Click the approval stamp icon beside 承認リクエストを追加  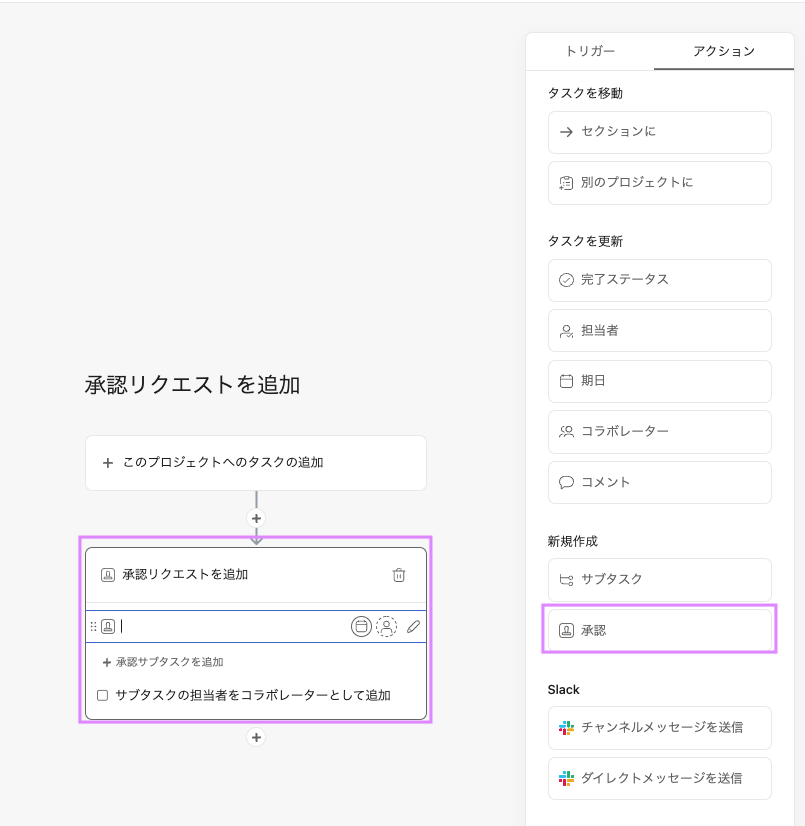(108, 575)
